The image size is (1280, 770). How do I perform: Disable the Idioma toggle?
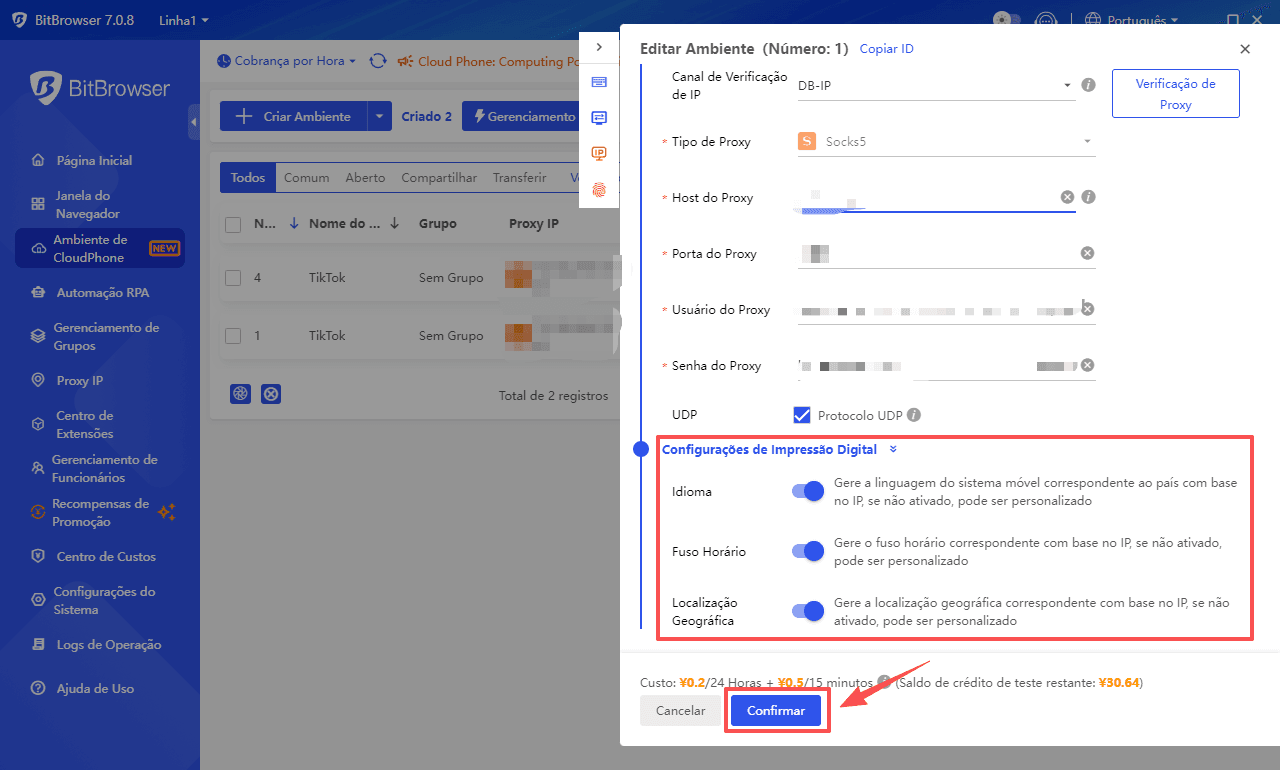[807, 491]
